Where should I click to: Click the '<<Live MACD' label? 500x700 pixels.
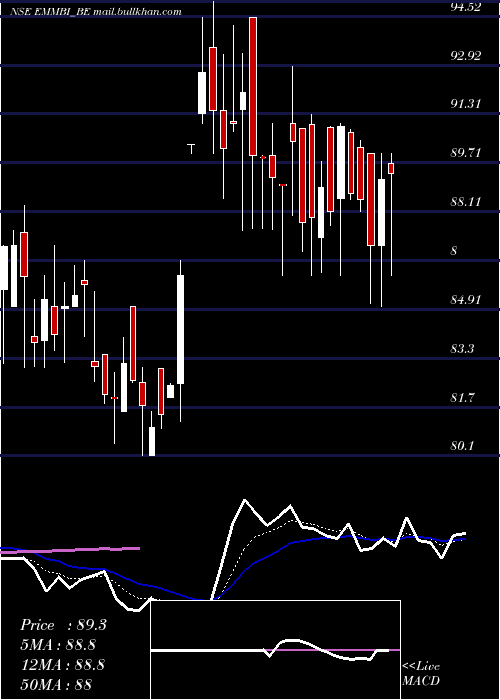[421, 673]
